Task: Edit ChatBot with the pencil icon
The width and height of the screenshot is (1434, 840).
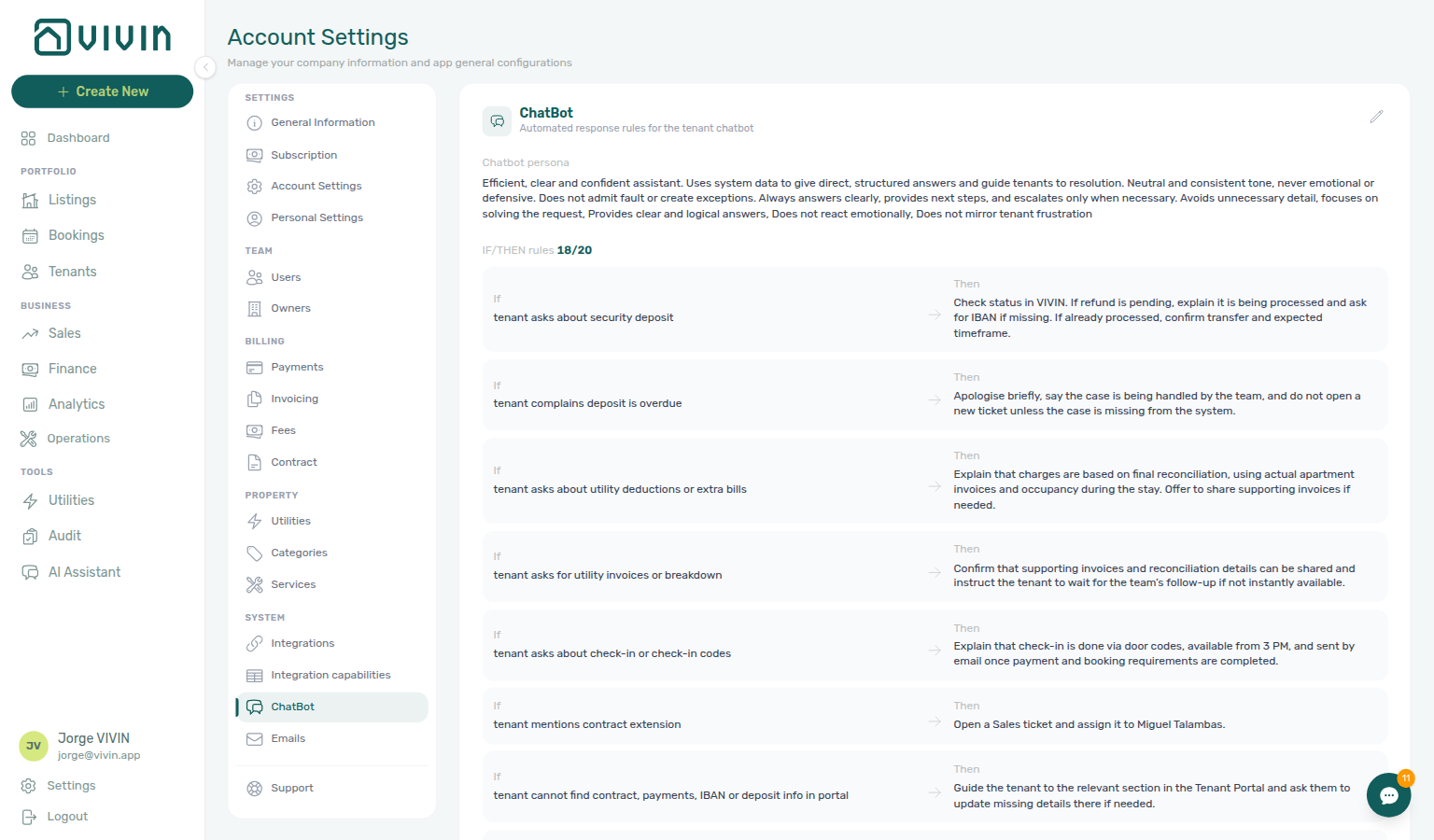Action: (x=1376, y=117)
